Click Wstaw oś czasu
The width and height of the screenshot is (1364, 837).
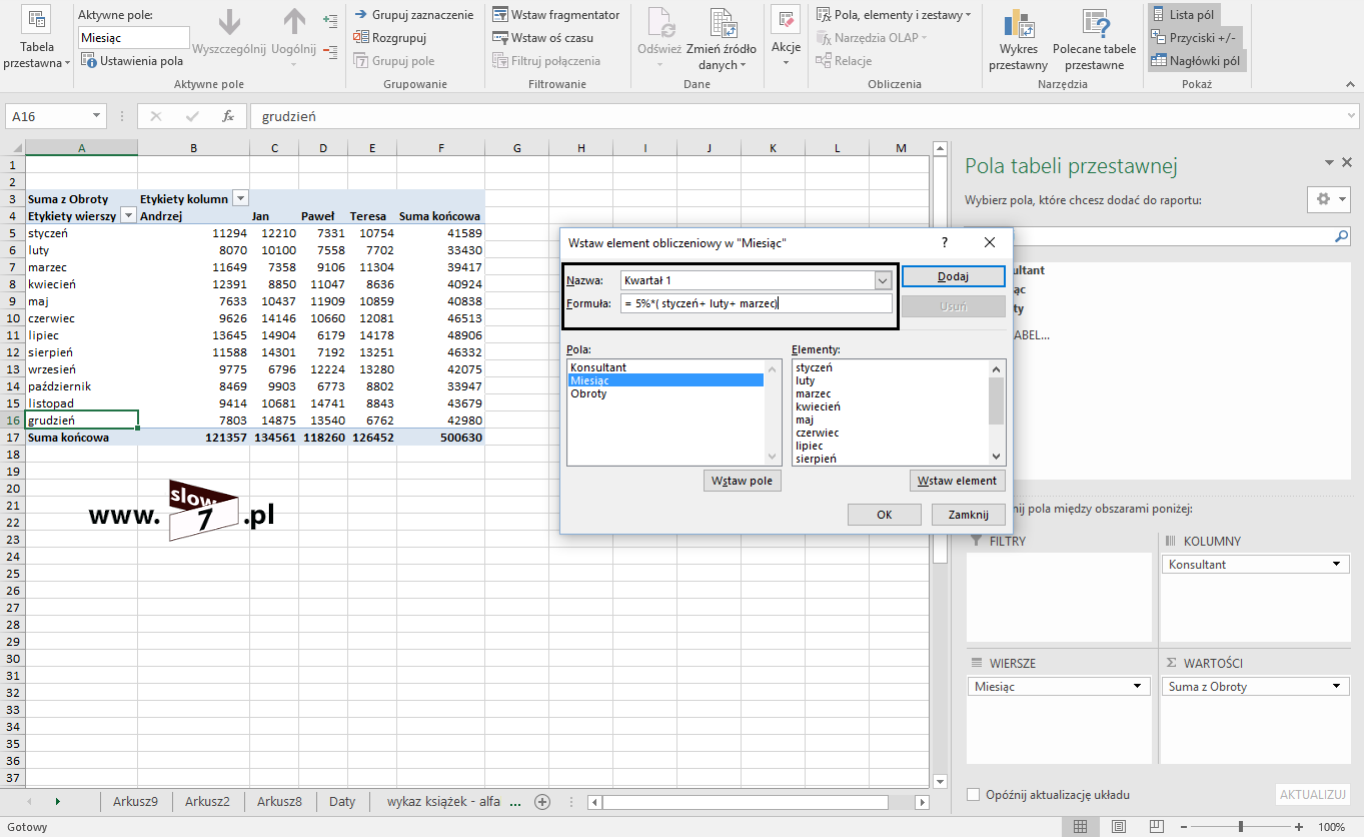543,38
